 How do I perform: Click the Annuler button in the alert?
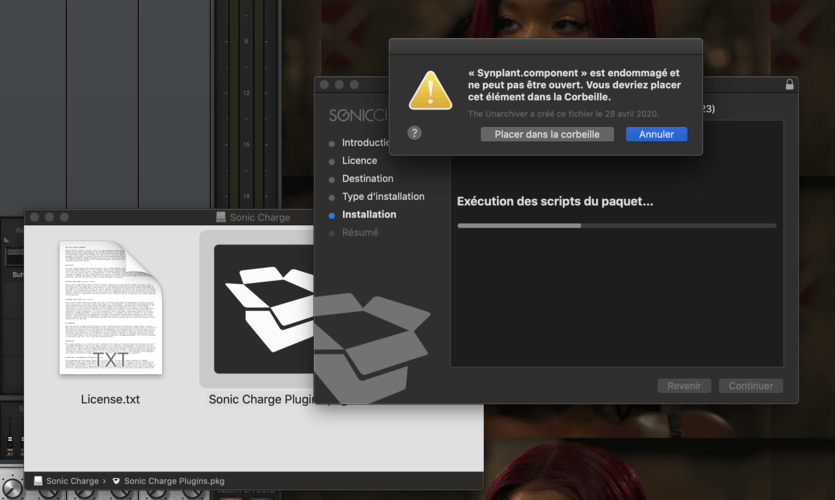(656, 134)
